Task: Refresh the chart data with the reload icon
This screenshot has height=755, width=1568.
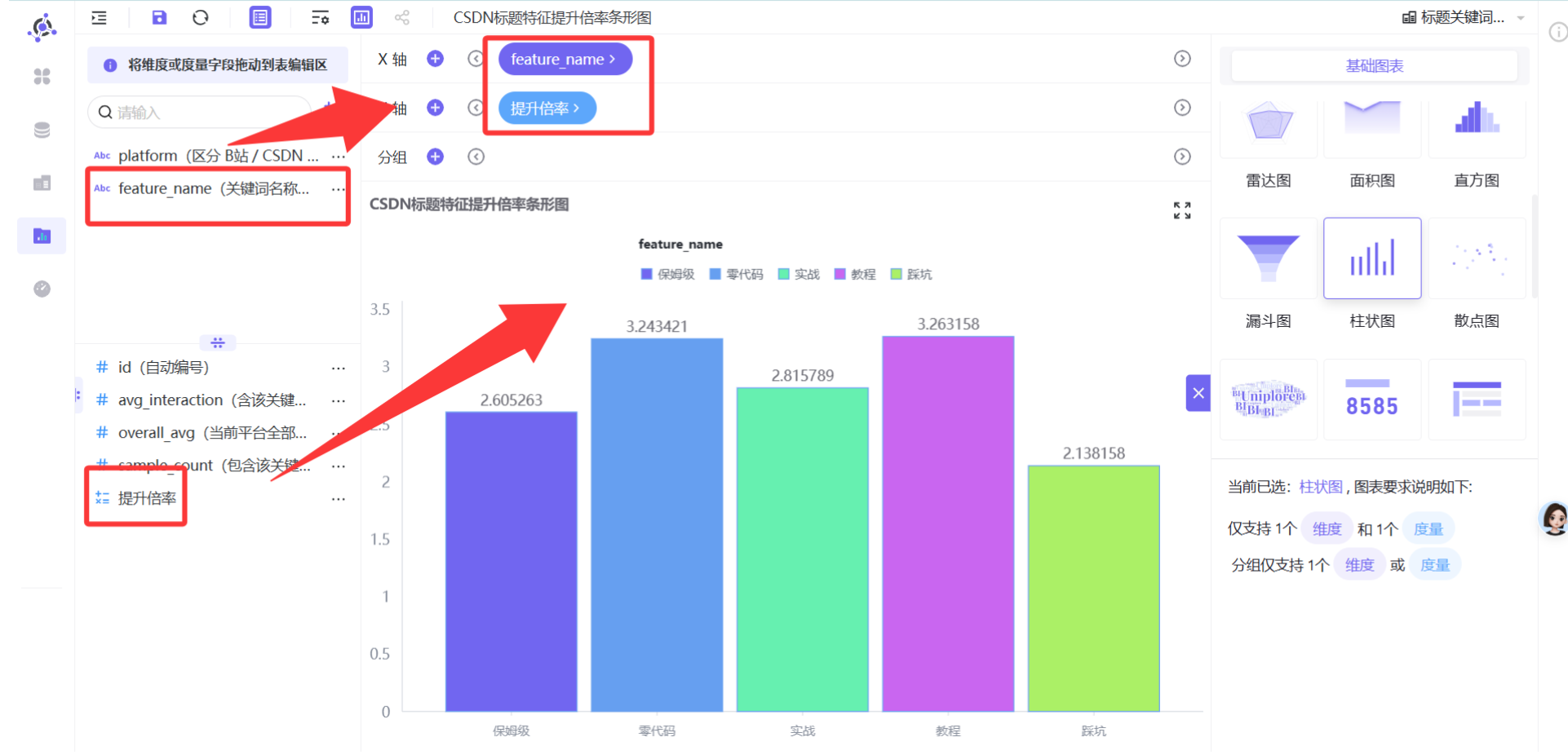Action: tap(201, 17)
